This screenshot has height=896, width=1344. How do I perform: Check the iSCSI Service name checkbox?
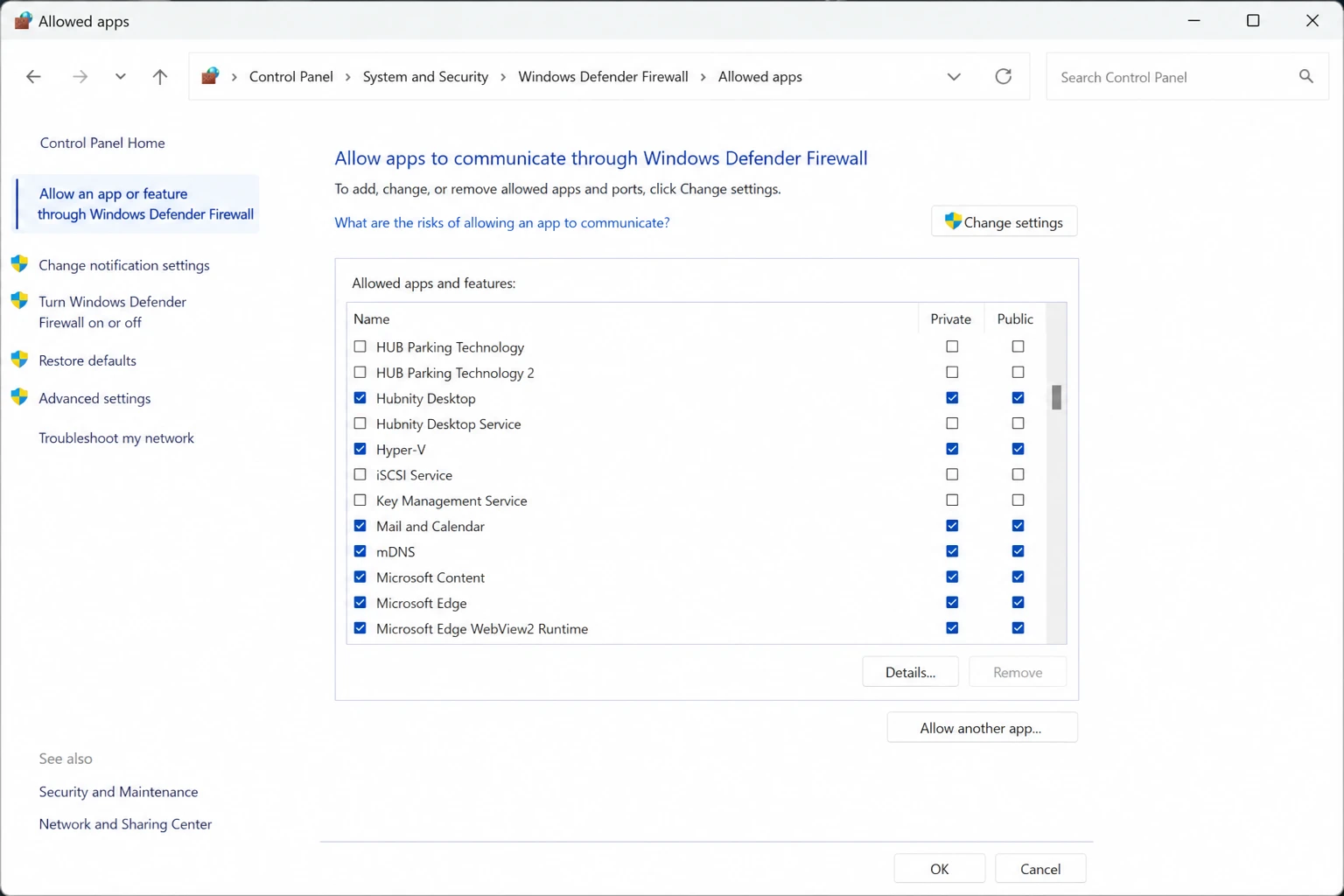coord(360,474)
